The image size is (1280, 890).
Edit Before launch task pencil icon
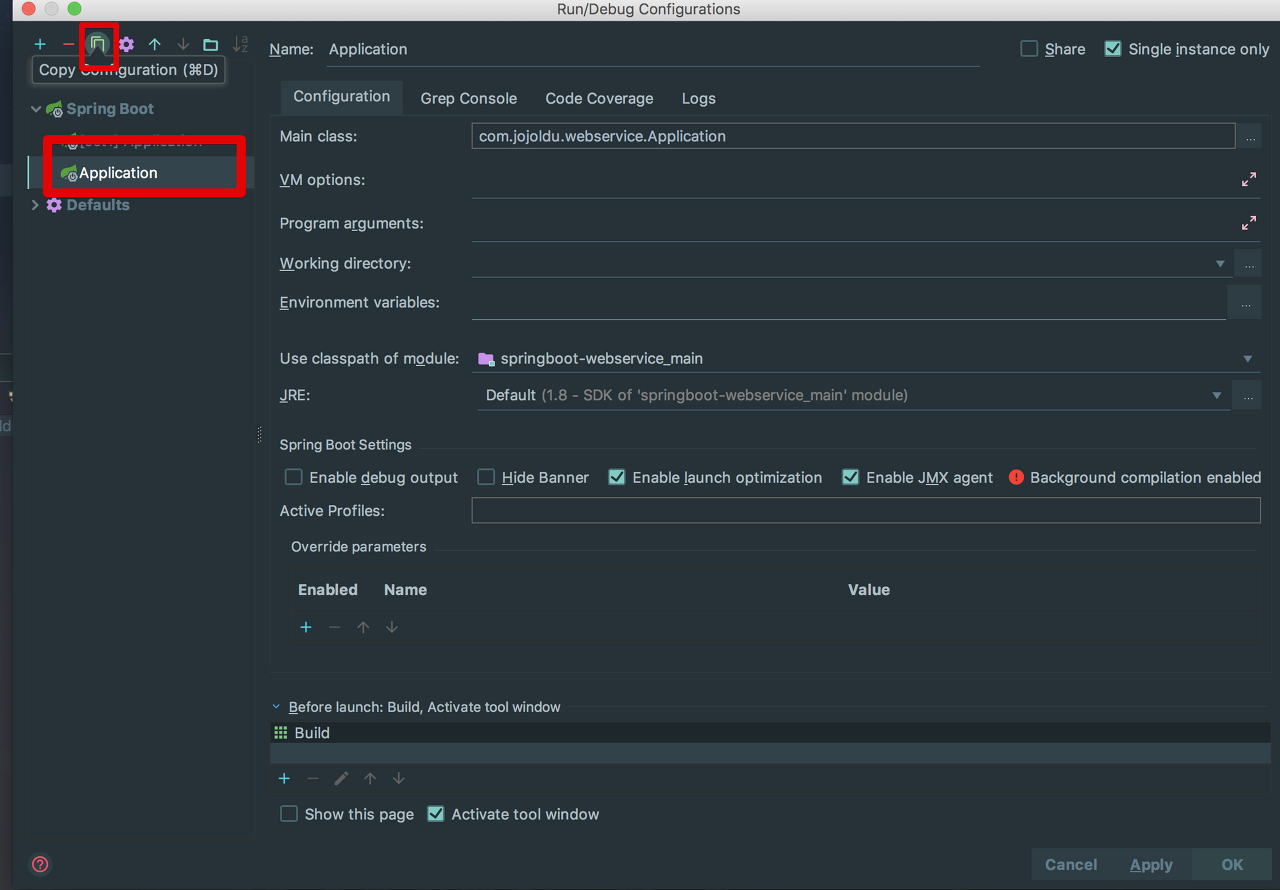tap(341, 778)
